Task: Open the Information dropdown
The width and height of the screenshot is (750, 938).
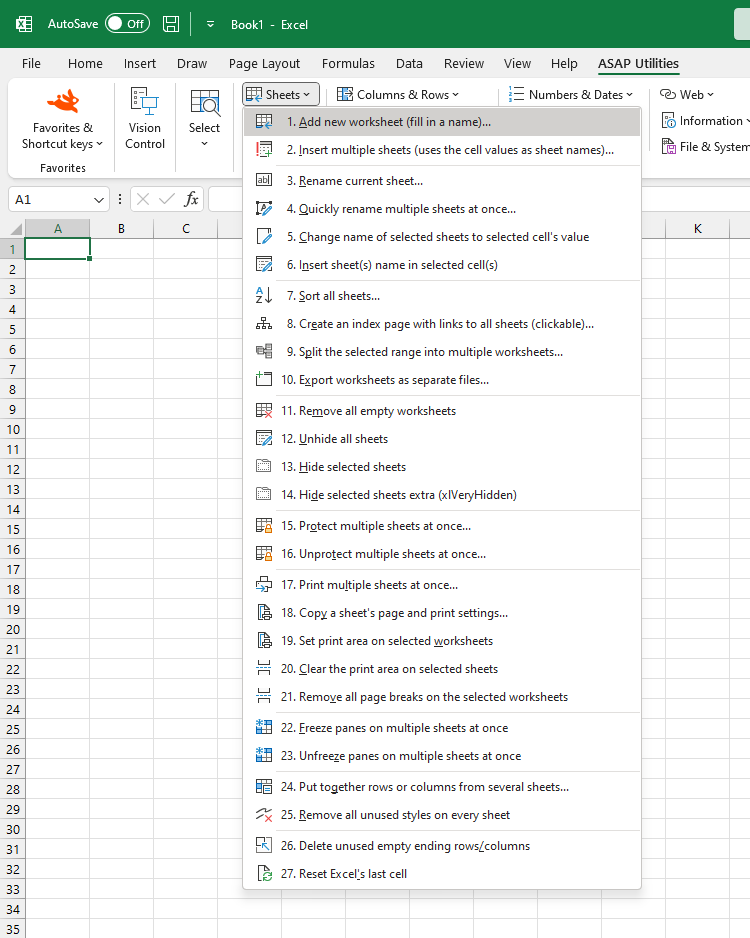Action: pos(705,121)
